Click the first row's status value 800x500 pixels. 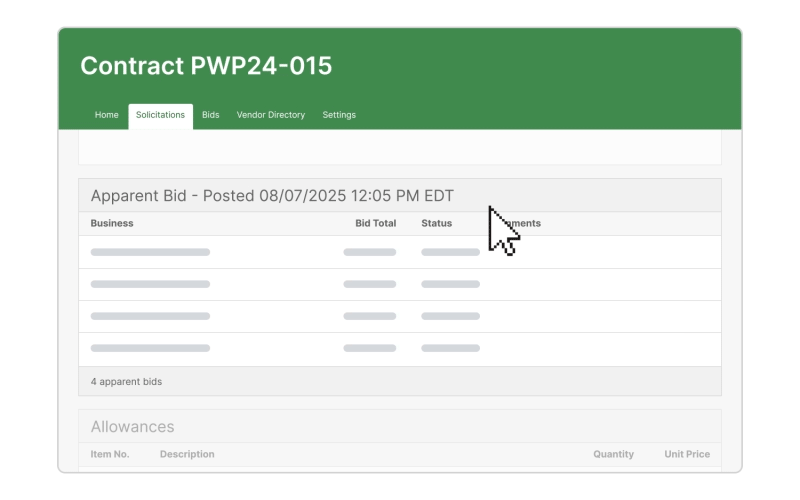[450, 252]
